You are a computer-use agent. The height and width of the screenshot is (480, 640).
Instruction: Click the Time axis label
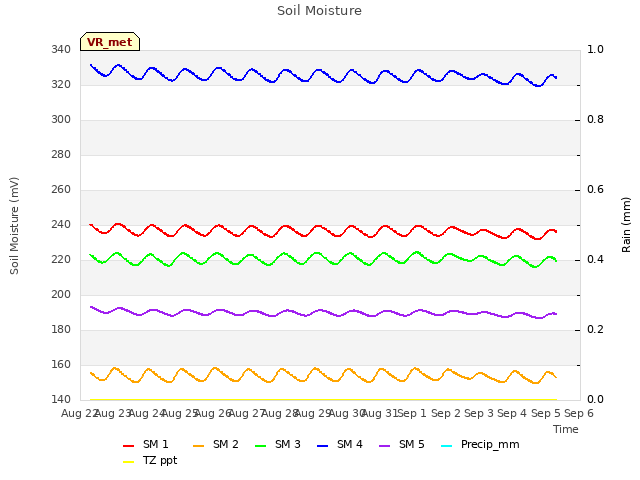pos(566,429)
